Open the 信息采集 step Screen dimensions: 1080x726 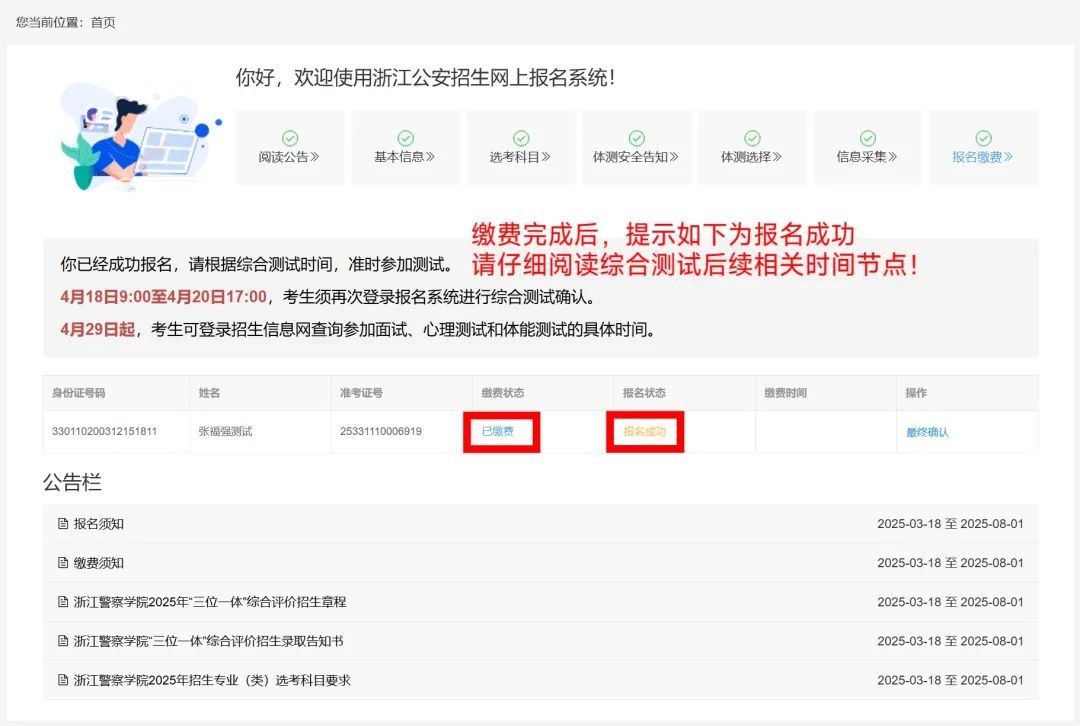click(867, 147)
